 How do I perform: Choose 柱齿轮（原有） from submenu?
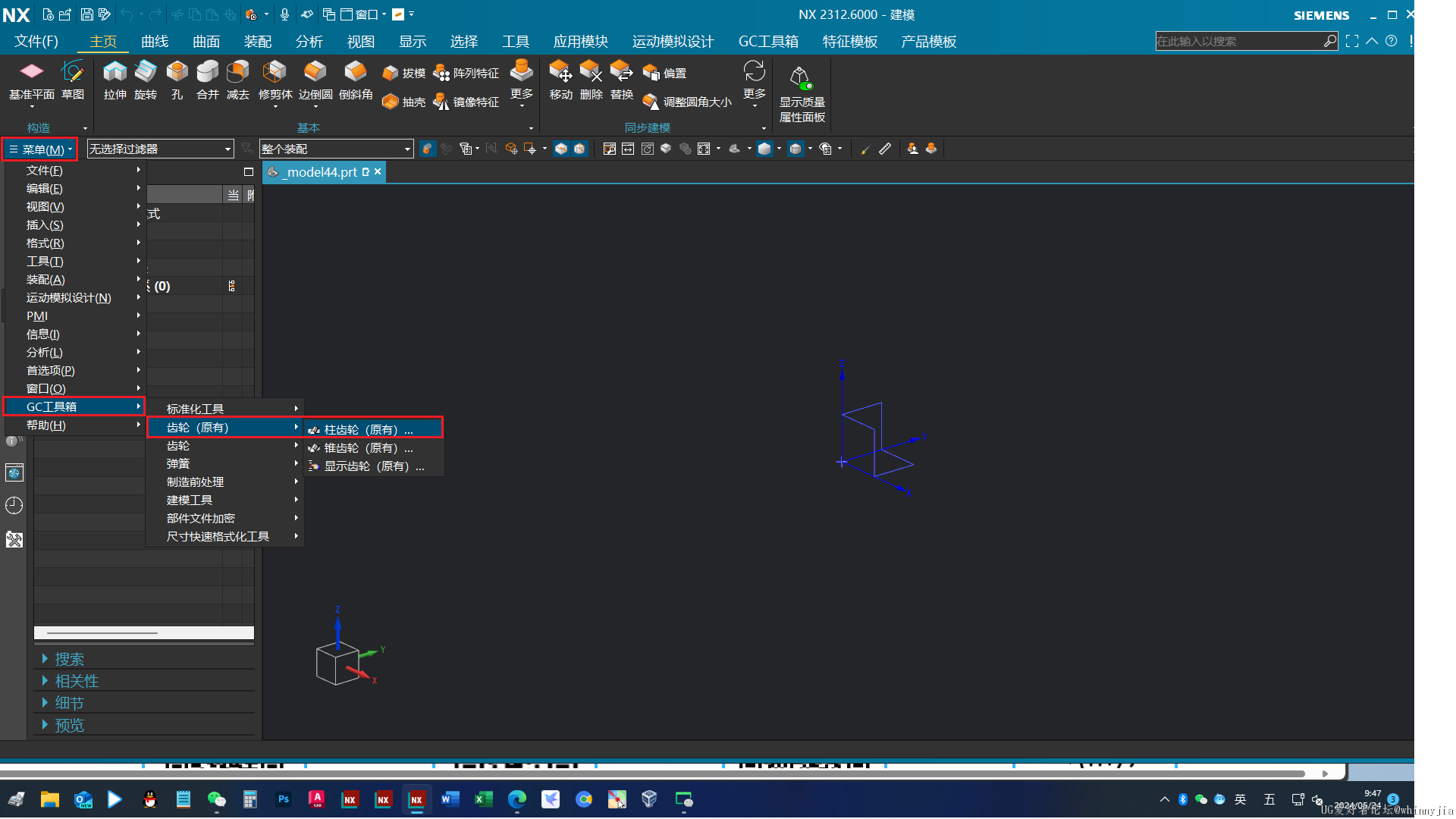click(x=373, y=429)
